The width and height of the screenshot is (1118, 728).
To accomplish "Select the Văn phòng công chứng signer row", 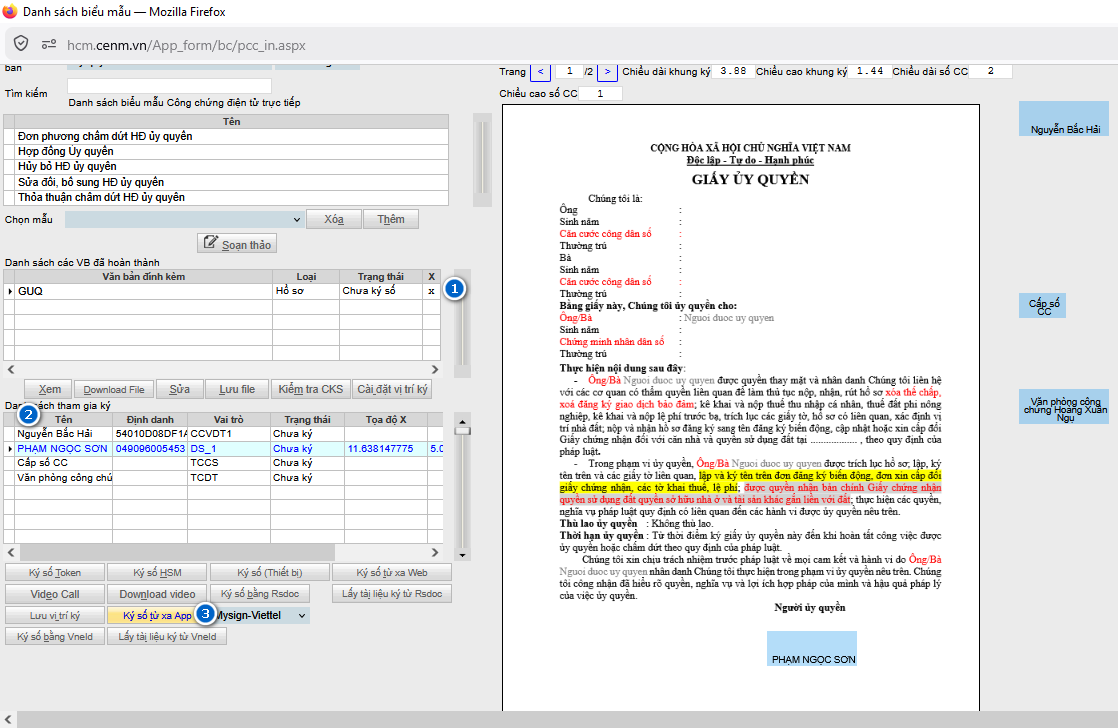I will click(223, 478).
